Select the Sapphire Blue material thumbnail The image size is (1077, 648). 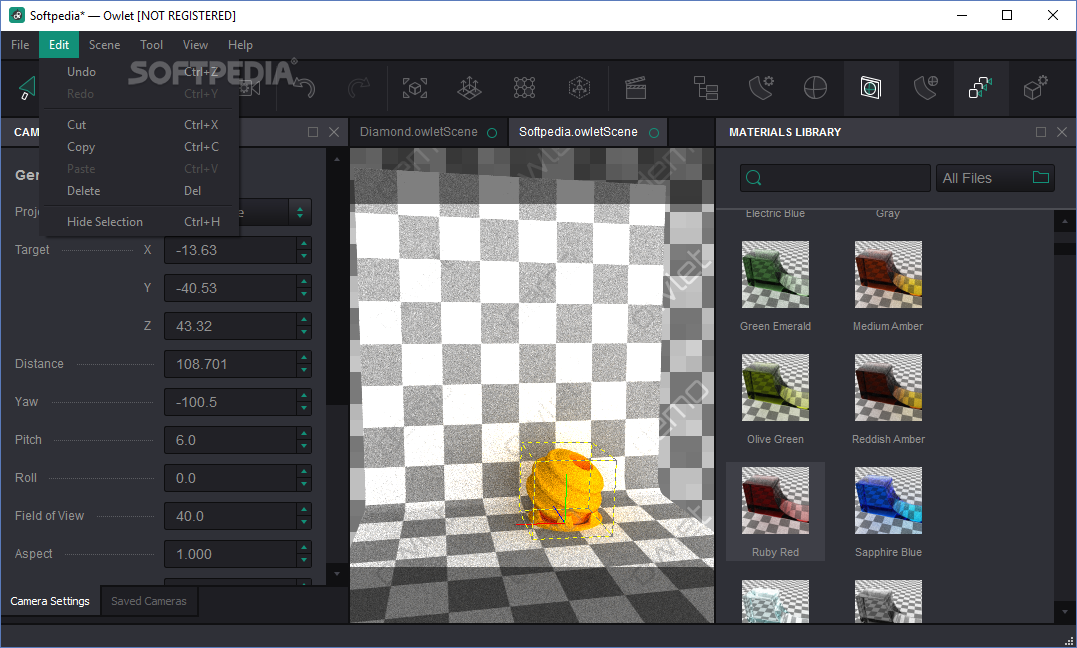pyautogui.click(x=888, y=500)
